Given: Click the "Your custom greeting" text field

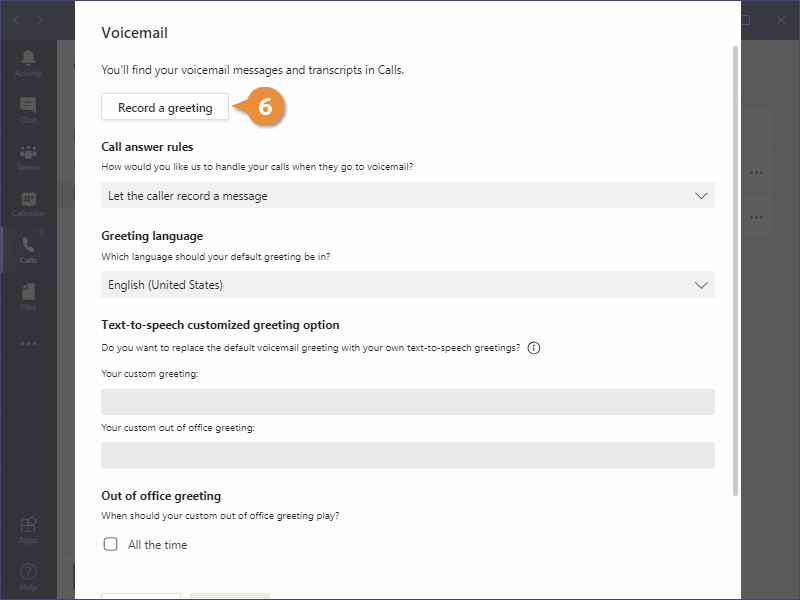Looking at the screenshot, I should click(408, 402).
